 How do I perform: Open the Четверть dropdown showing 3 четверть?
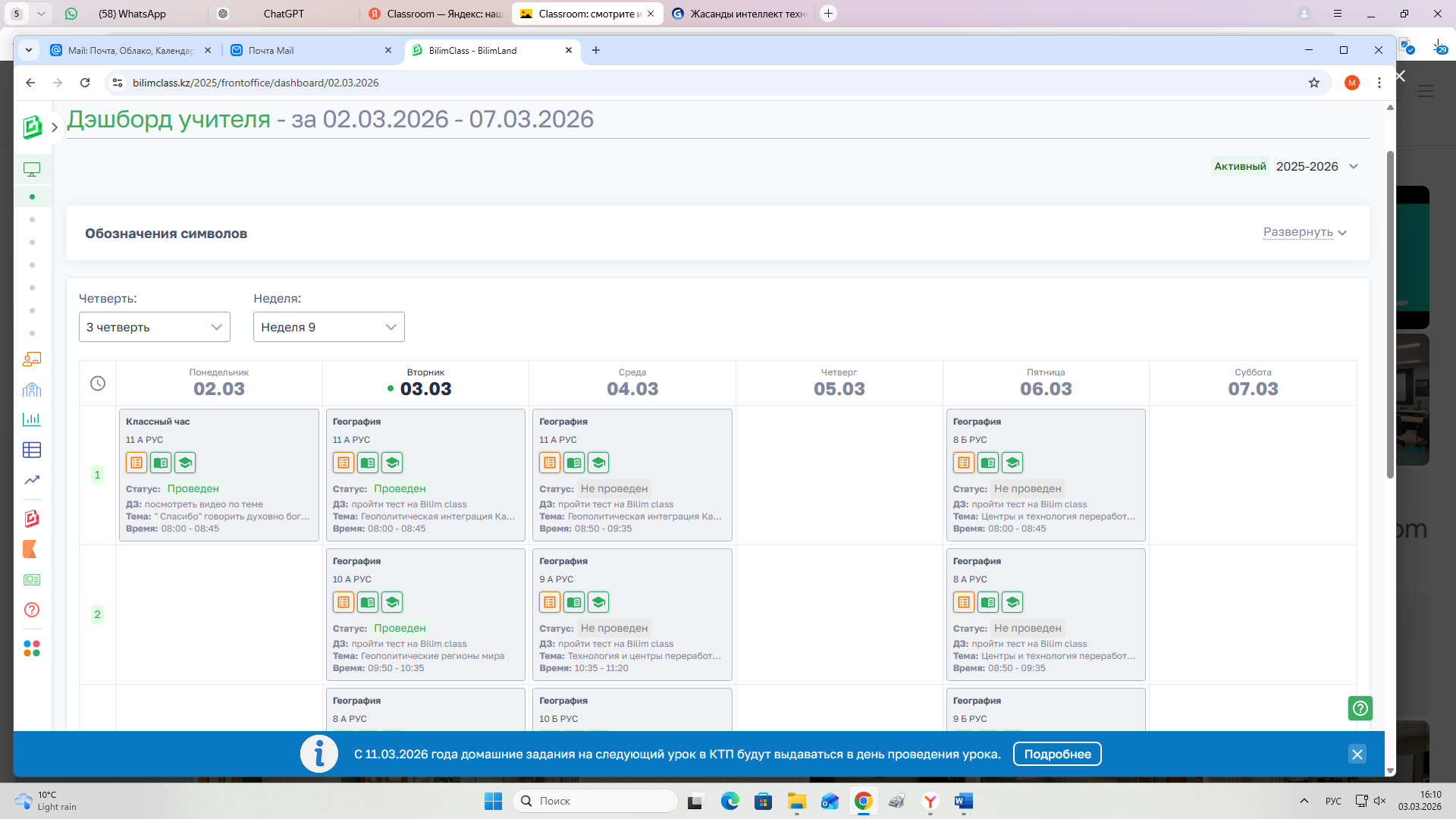coord(154,327)
